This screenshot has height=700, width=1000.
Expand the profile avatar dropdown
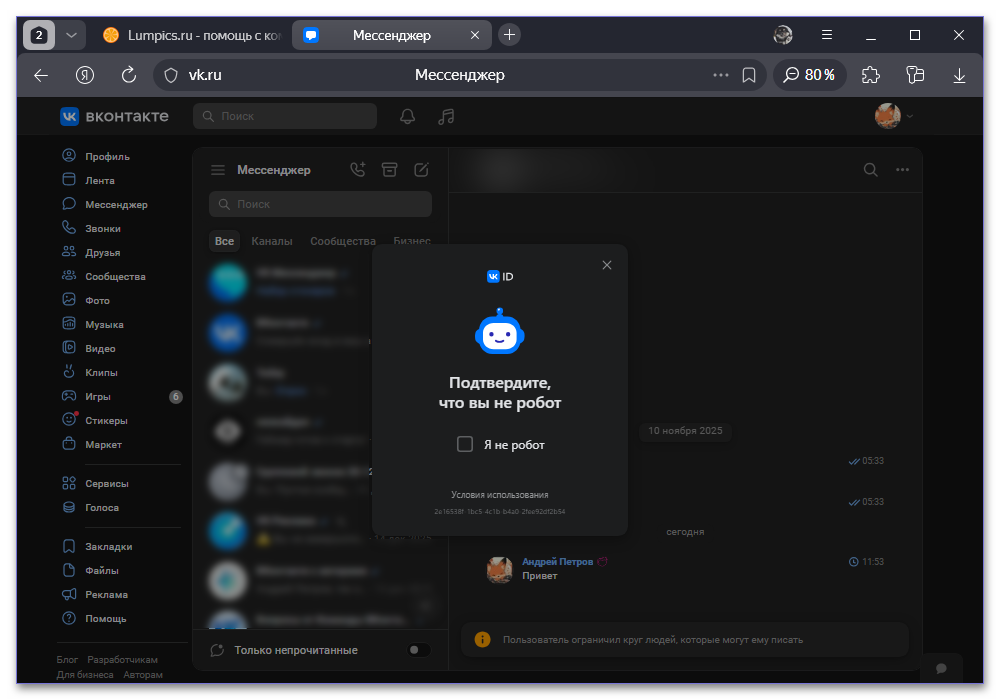click(x=894, y=116)
